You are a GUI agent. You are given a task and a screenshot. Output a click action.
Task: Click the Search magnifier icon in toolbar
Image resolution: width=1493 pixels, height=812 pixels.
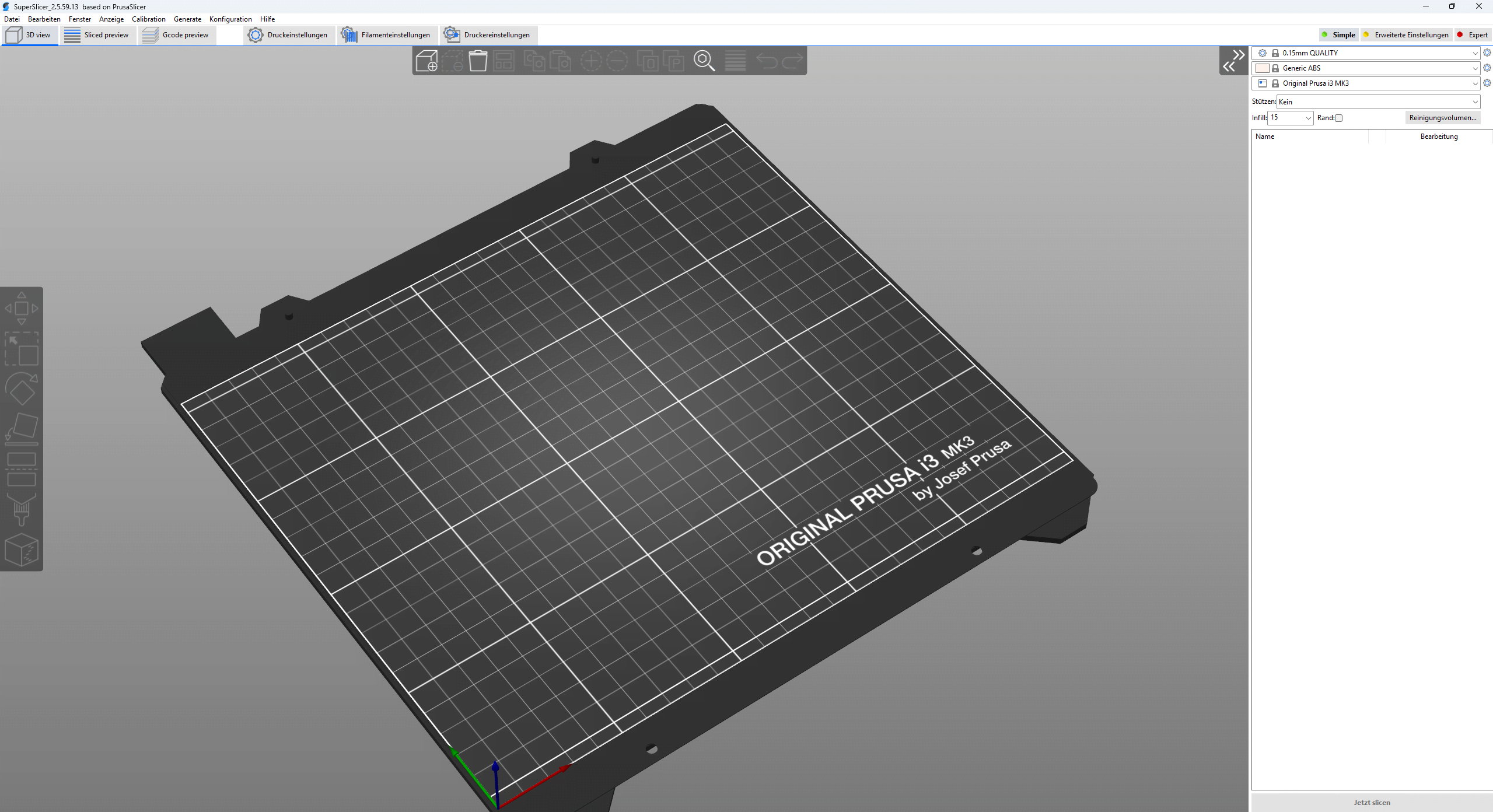pyautogui.click(x=704, y=61)
